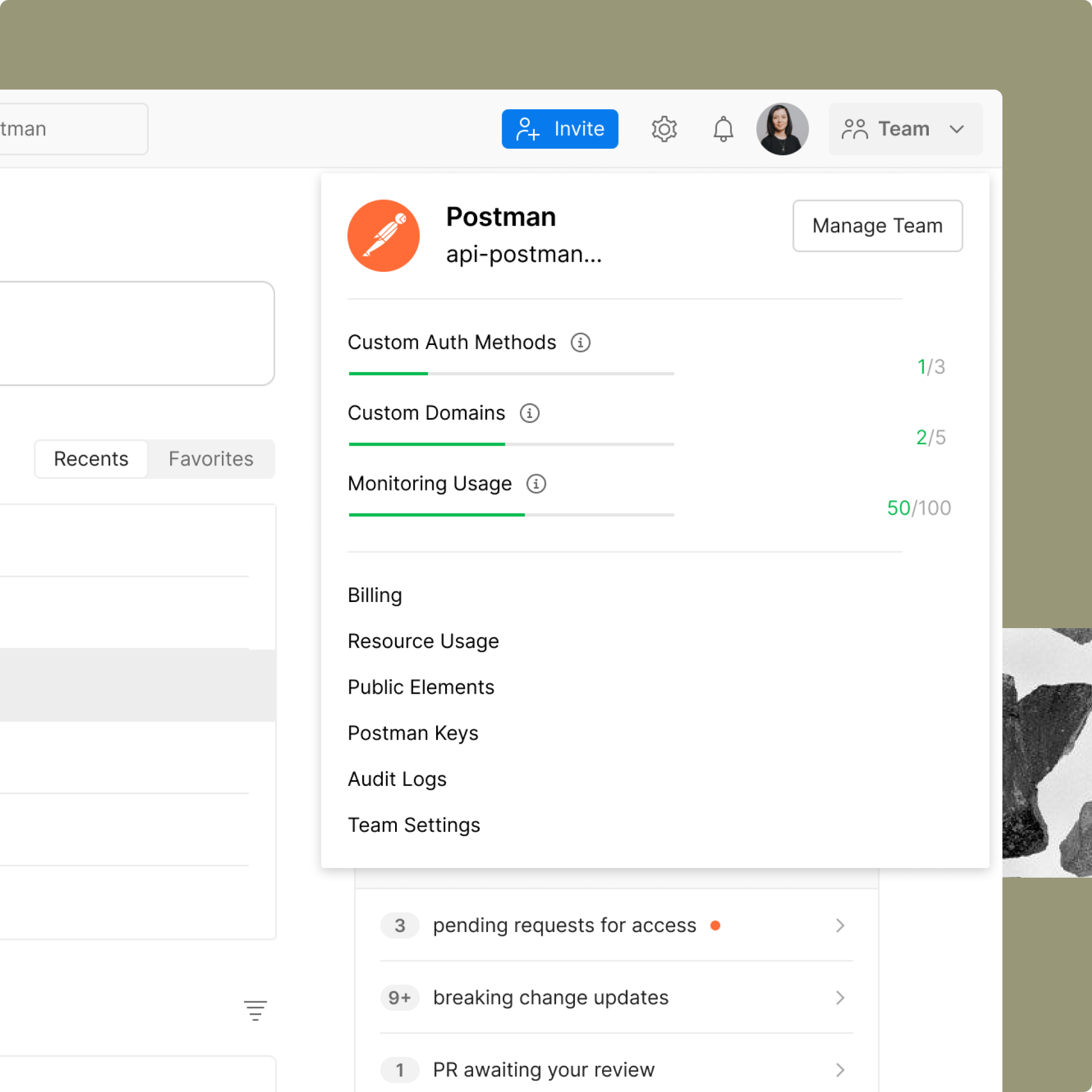Show info for Monitoring Usage
Viewport: 1092px width, 1092px height.
[x=536, y=484]
